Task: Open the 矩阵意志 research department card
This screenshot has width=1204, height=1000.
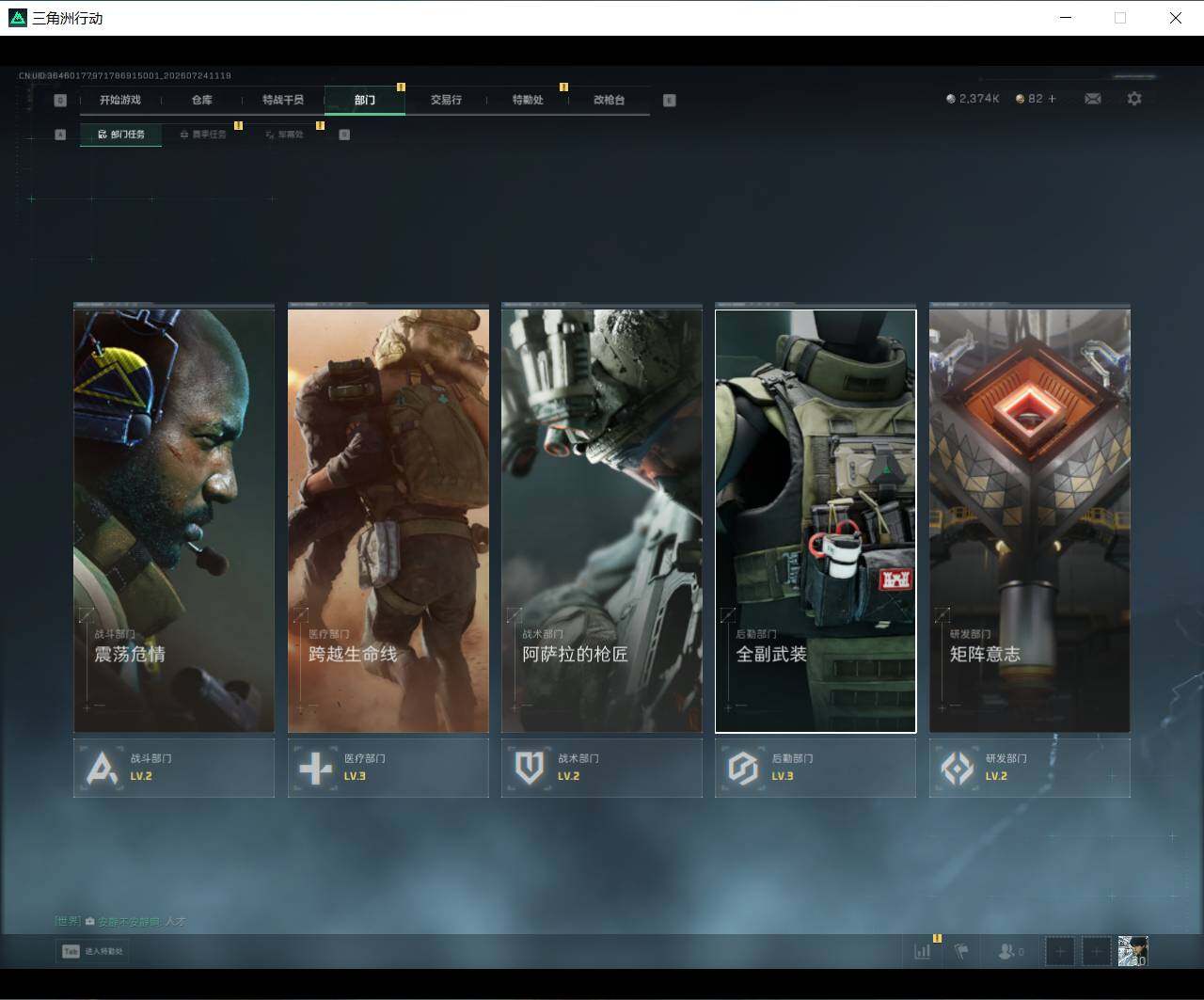Action: 1030,520
